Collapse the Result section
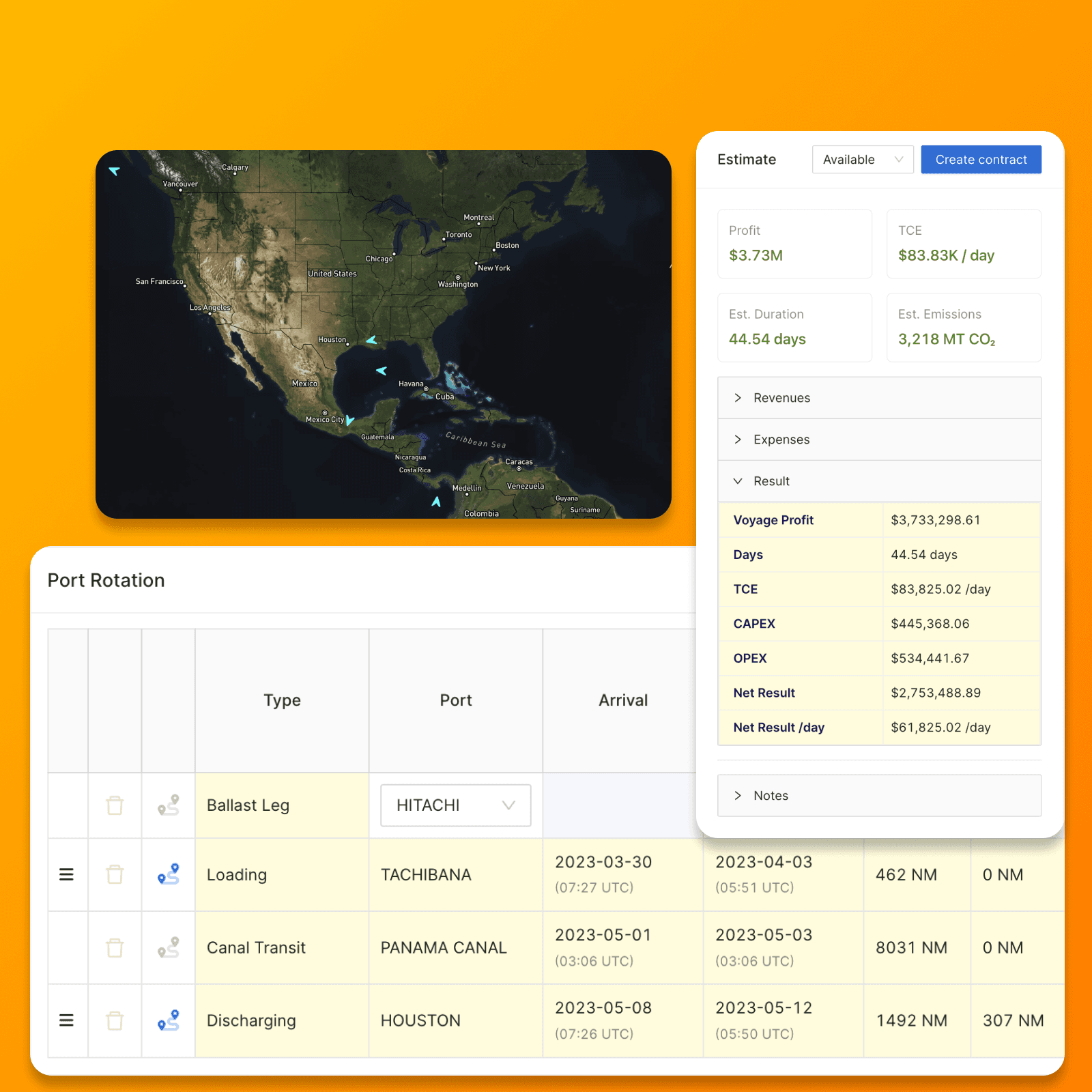This screenshot has width=1092, height=1092. coord(879,481)
